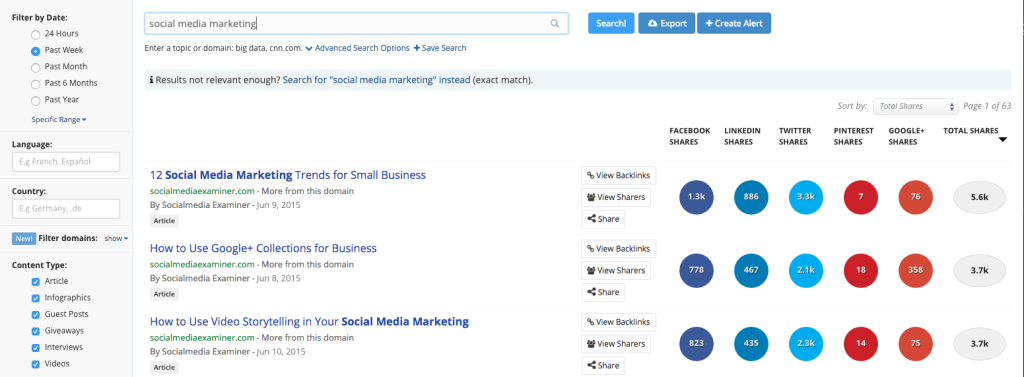The height and width of the screenshot is (377, 1024).
Task: Click the Article tag under Video Storytelling
Action: point(164,368)
